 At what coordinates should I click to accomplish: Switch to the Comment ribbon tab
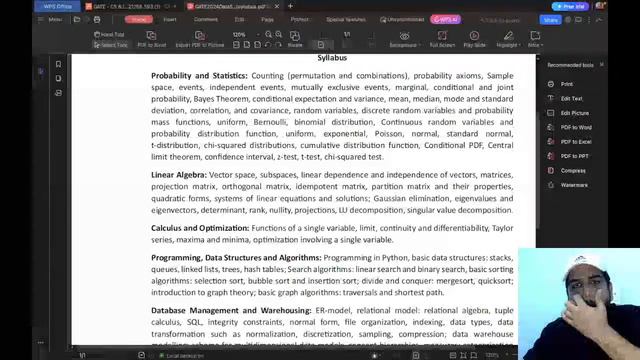click(206, 19)
